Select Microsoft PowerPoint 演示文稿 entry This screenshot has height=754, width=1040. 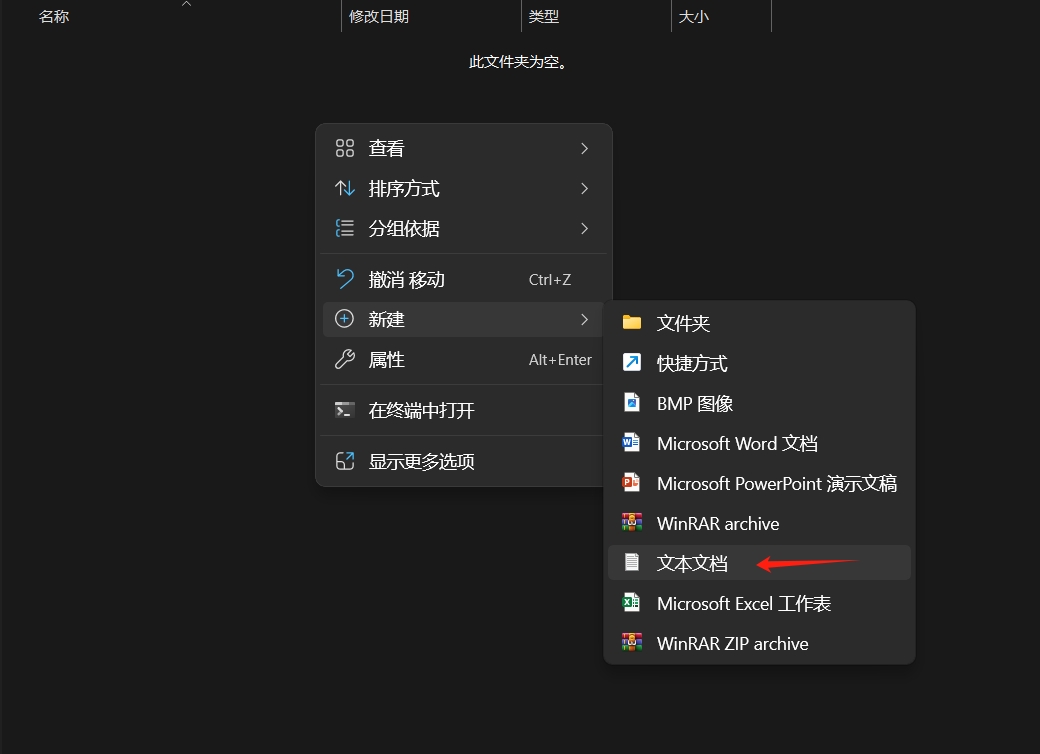click(x=759, y=483)
